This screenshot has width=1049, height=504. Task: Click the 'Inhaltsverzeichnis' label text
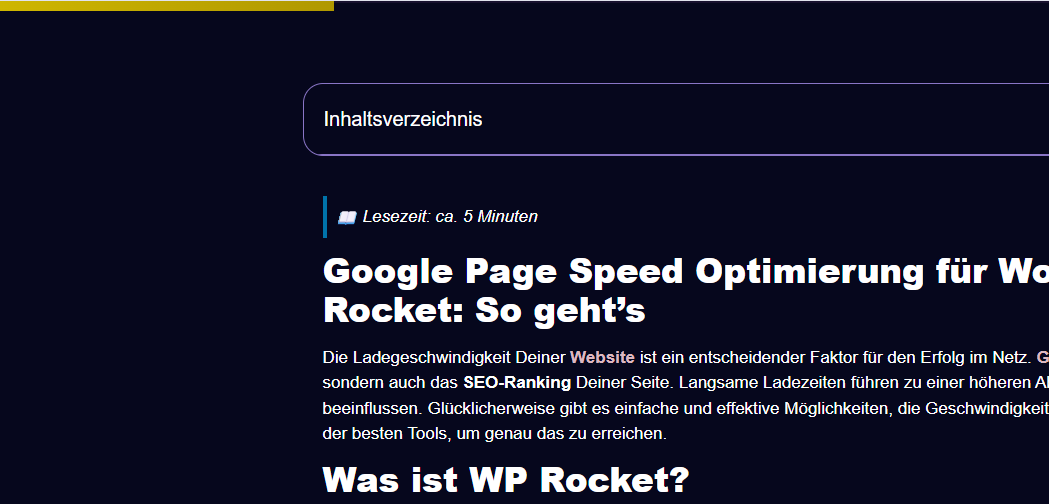click(x=403, y=119)
